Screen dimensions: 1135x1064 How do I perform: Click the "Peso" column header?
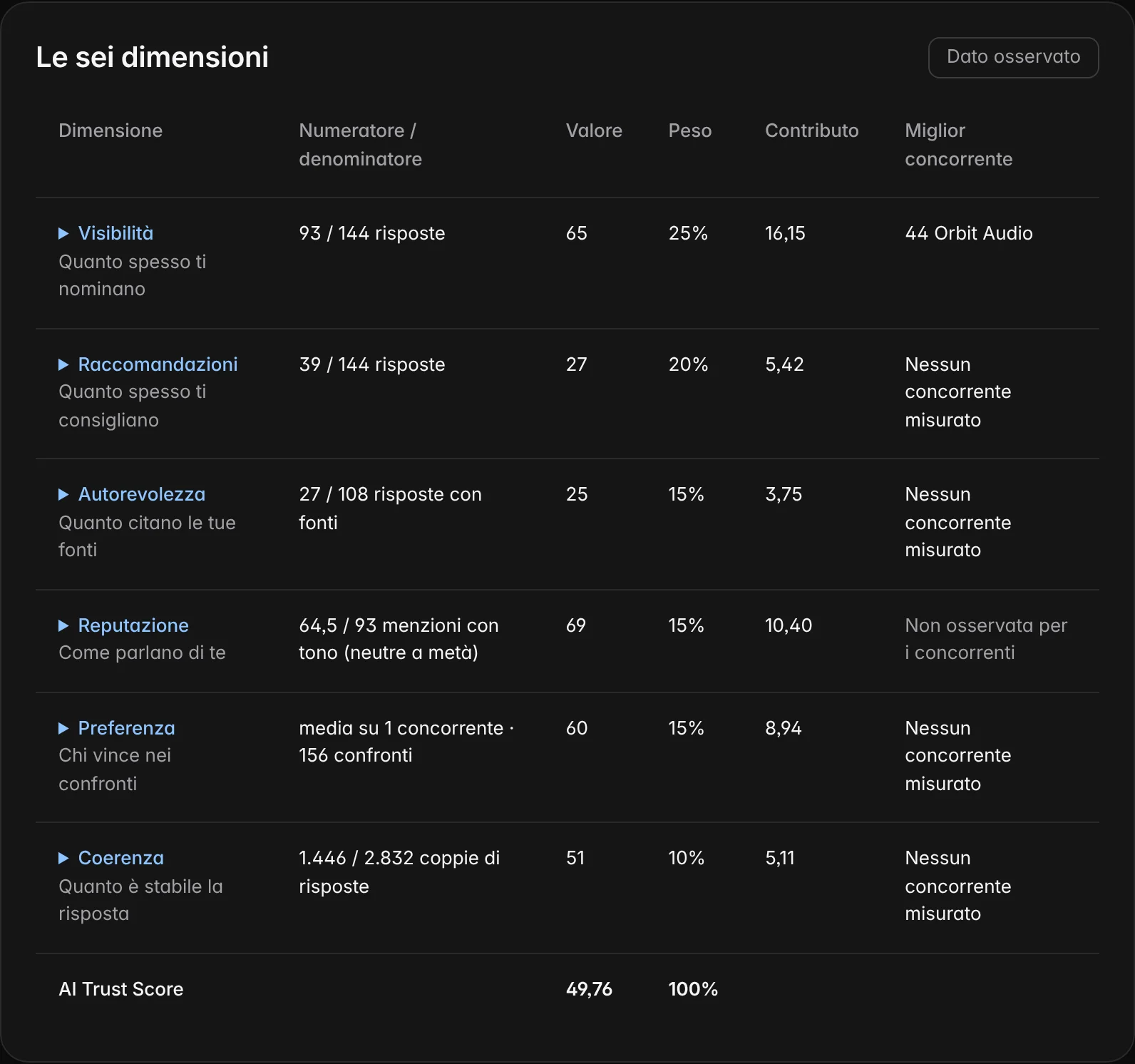pos(689,131)
